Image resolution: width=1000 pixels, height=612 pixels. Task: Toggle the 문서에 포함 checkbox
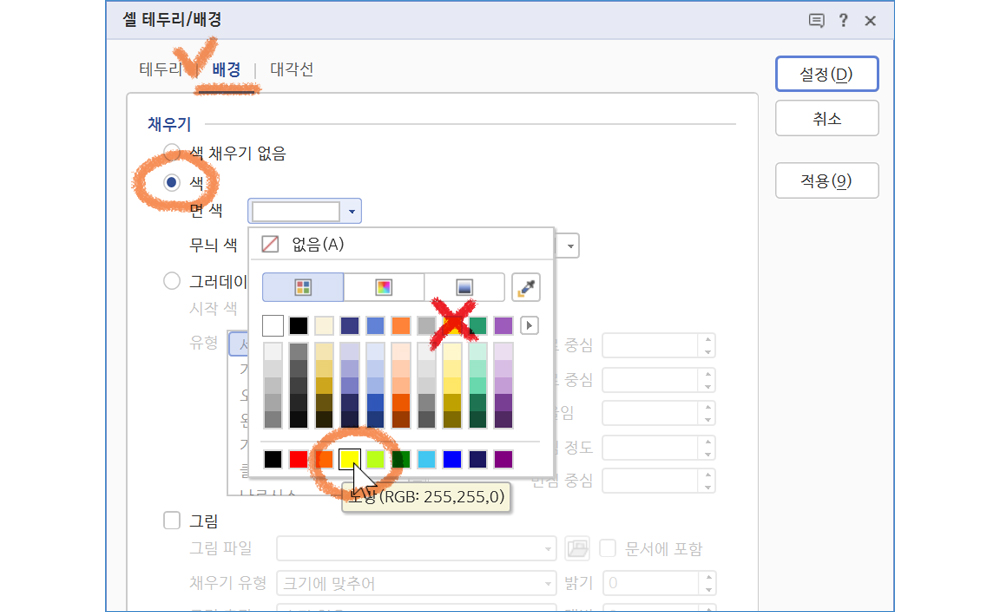coord(608,548)
